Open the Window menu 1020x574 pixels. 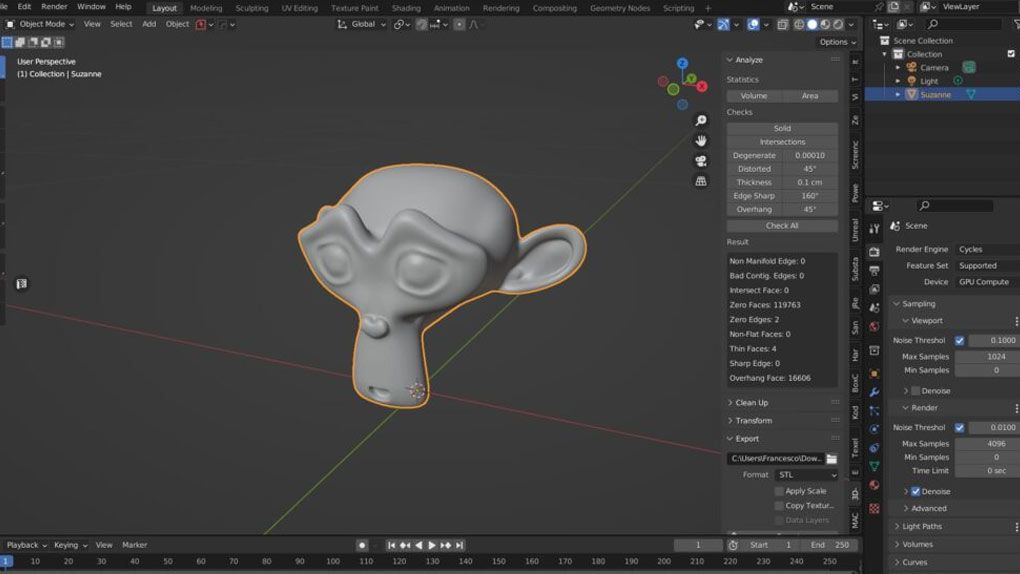(91, 7)
